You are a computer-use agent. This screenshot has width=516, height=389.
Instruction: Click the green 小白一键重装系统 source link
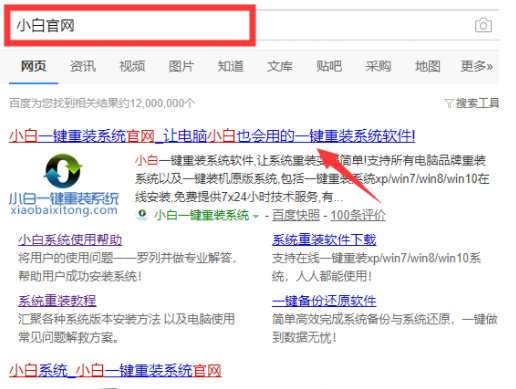click(x=201, y=215)
